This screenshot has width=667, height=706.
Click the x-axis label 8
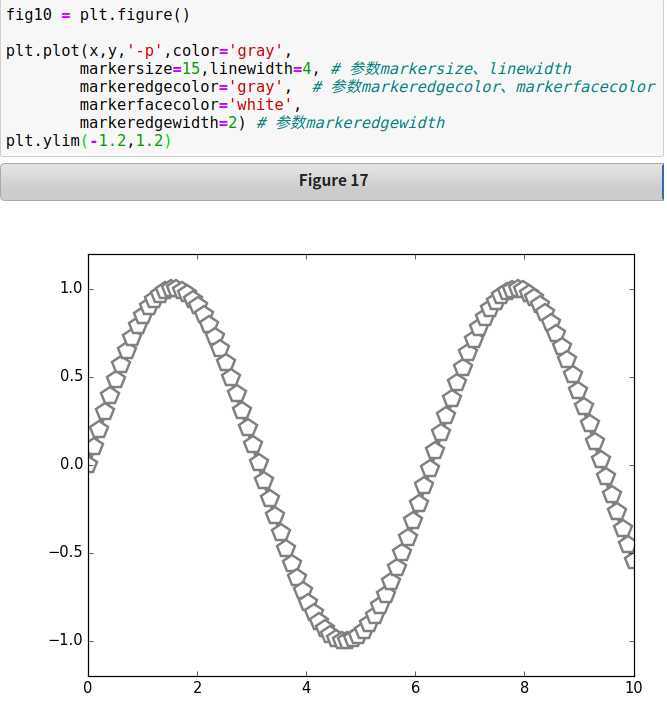click(x=524, y=688)
